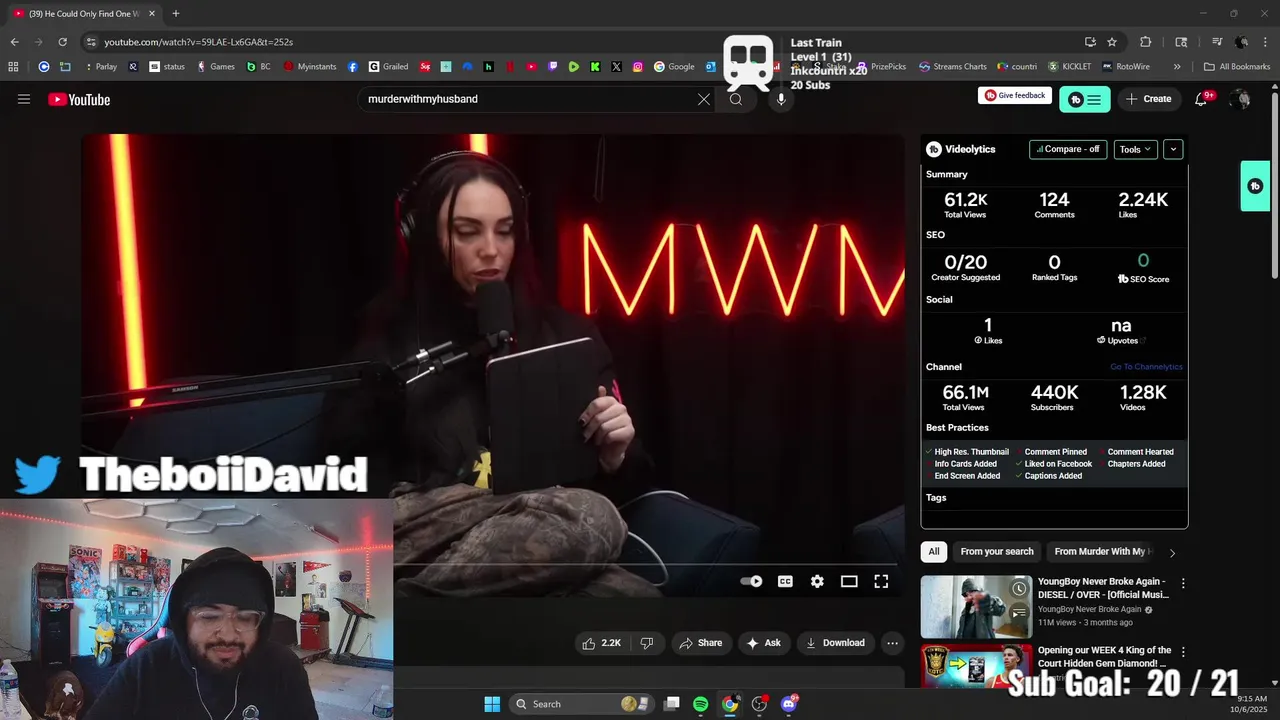
Task: Bookmark this page with the star
Action: 1112,42
